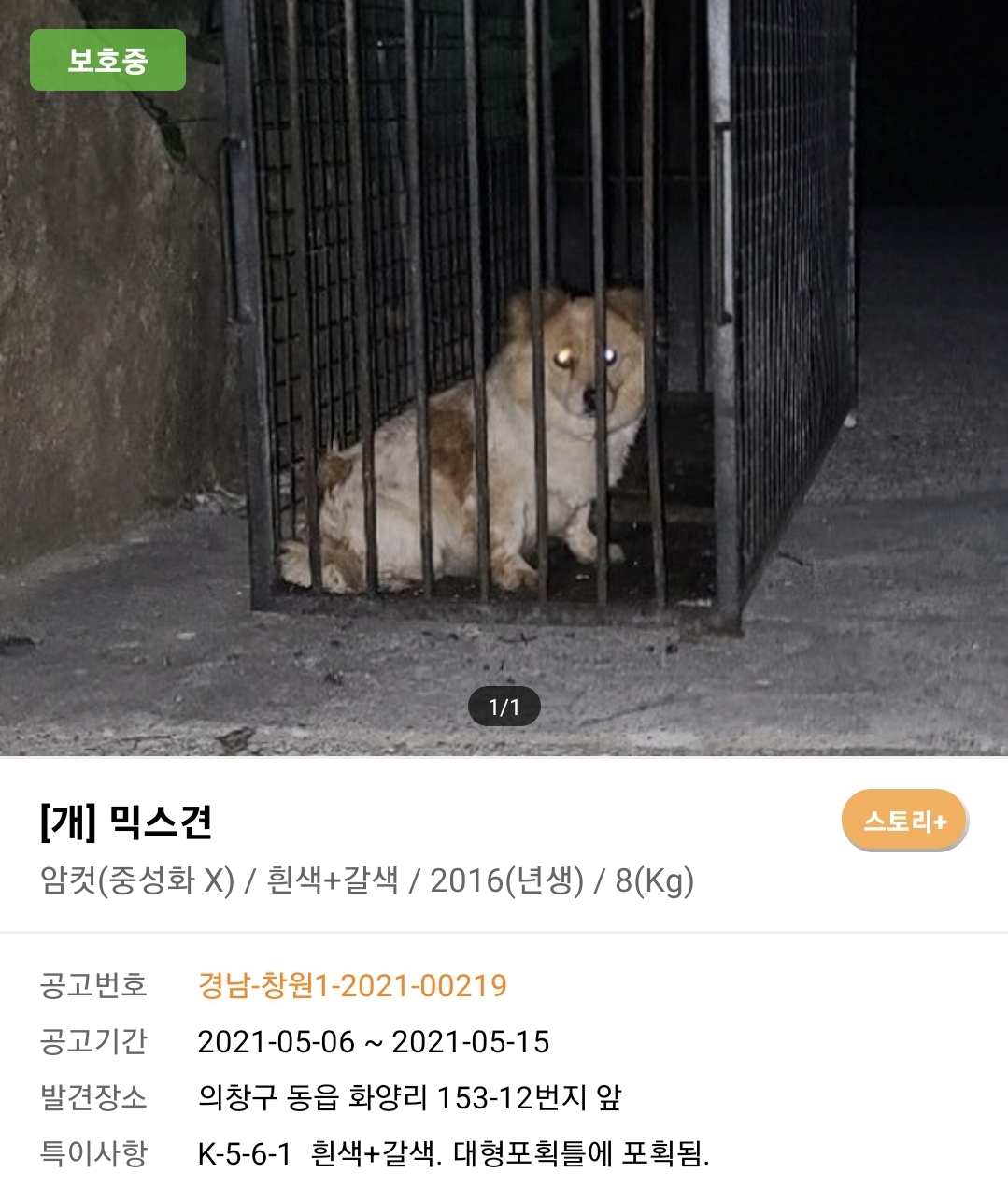
Task: Click the 특이사항 label
Action: (93, 1153)
